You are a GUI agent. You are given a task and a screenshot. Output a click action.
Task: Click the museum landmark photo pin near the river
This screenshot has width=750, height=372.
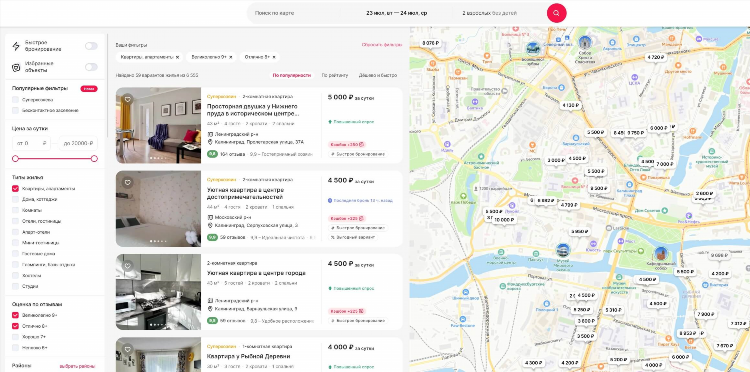coord(563,250)
